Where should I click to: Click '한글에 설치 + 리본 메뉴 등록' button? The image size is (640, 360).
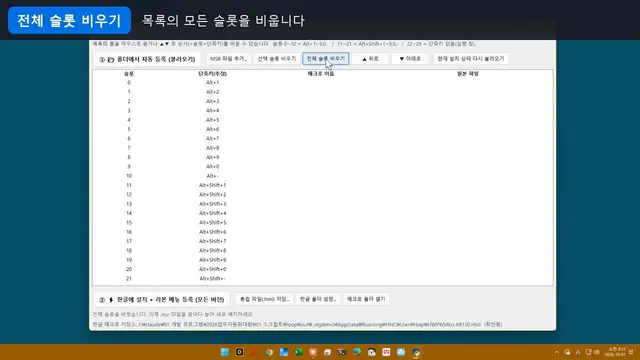click(162, 300)
